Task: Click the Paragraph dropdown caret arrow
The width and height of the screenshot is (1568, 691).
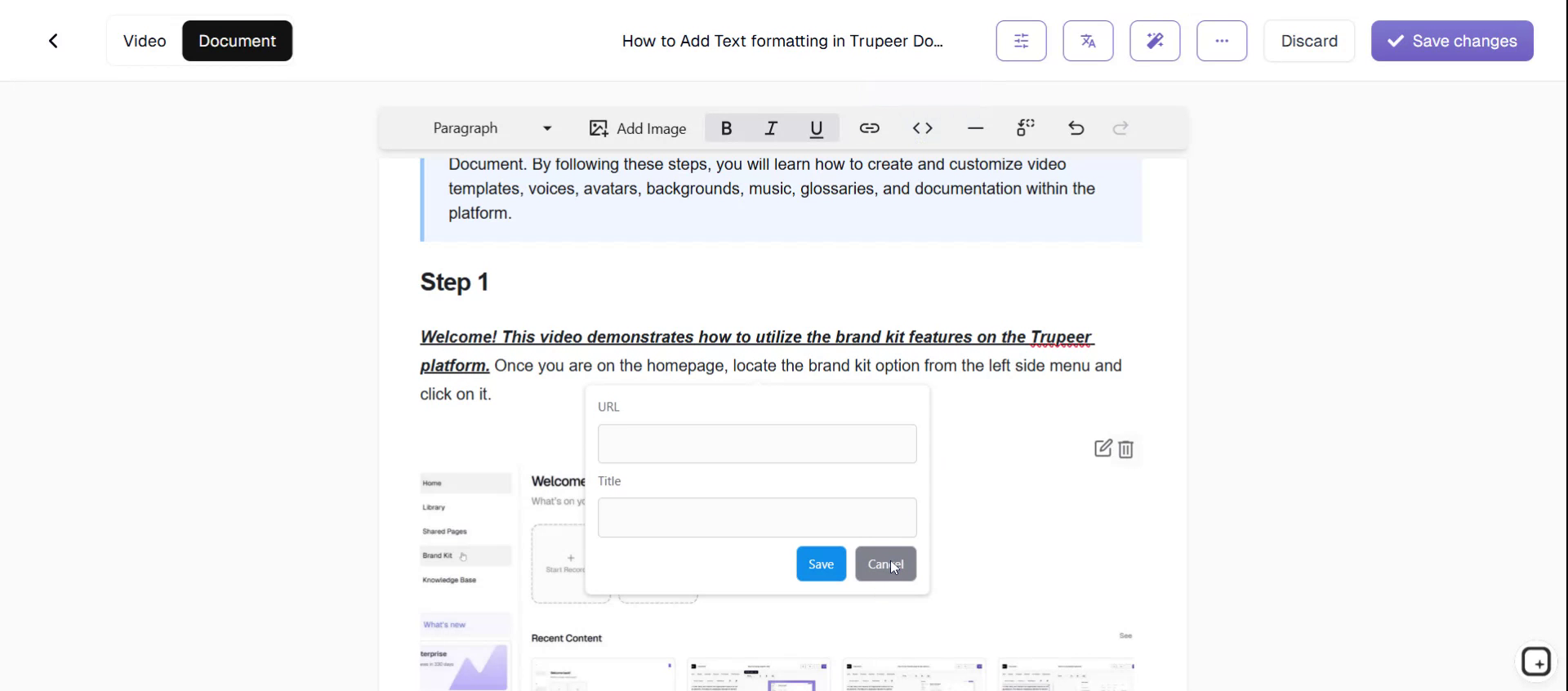Action: 547,128
